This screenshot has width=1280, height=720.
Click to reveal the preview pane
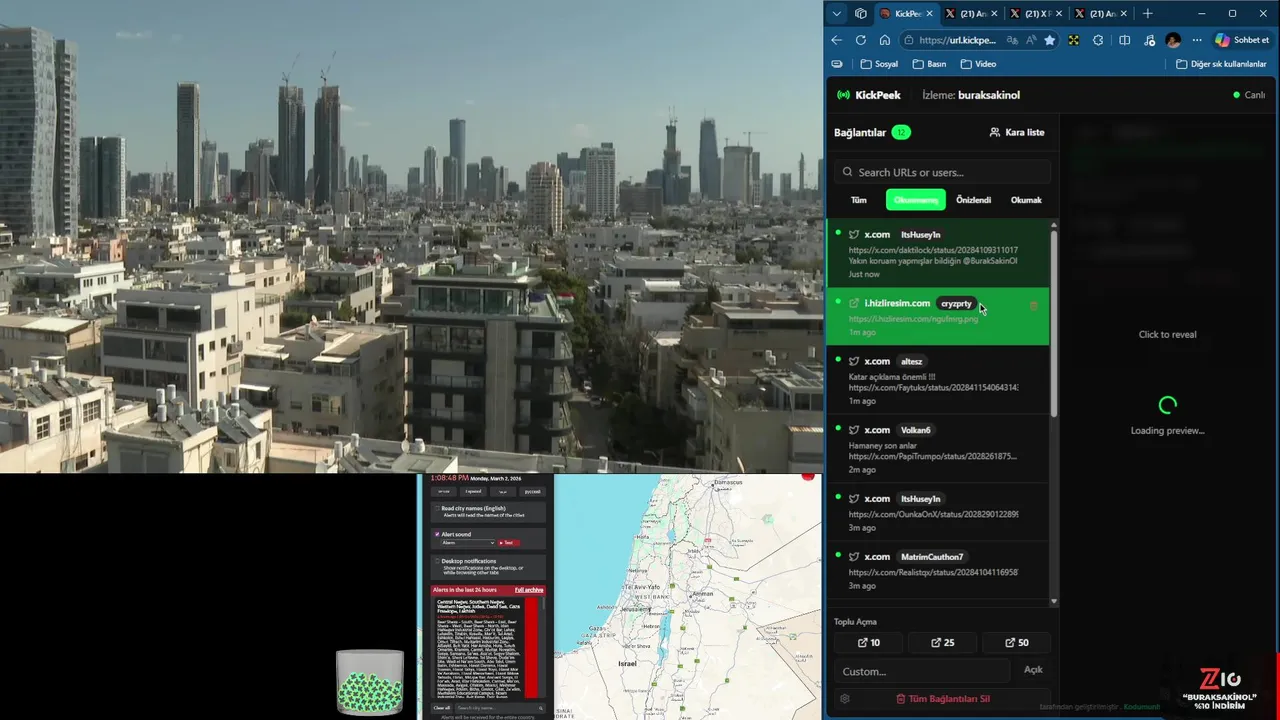pos(1167,334)
